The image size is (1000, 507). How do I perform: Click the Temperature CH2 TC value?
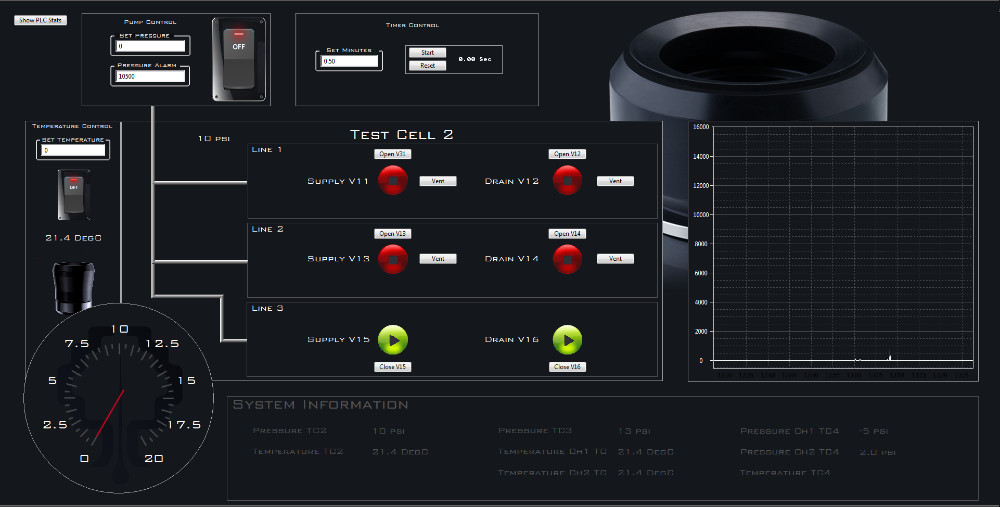pos(645,473)
